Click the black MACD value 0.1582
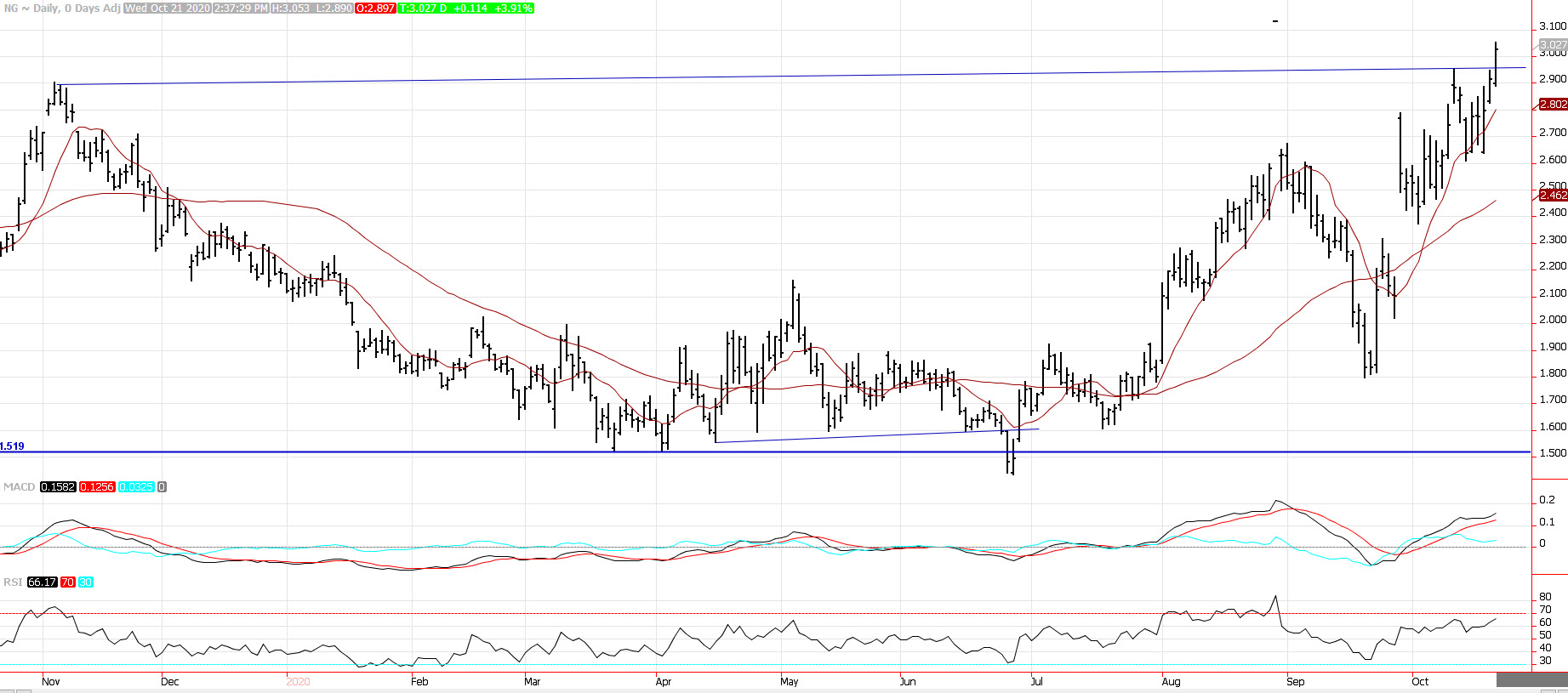Image resolution: width=1568 pixels, height=693 pixels. coord(58,486)
